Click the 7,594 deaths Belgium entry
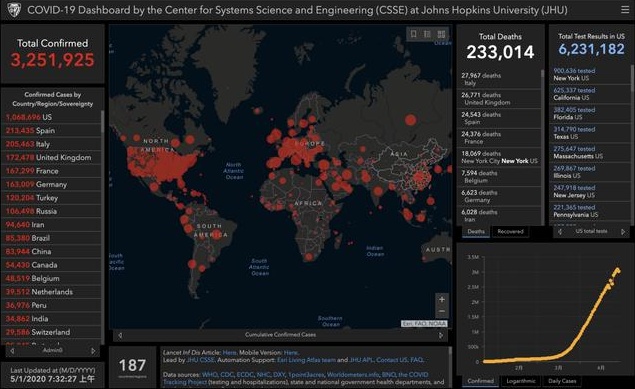 coord(499,176)
